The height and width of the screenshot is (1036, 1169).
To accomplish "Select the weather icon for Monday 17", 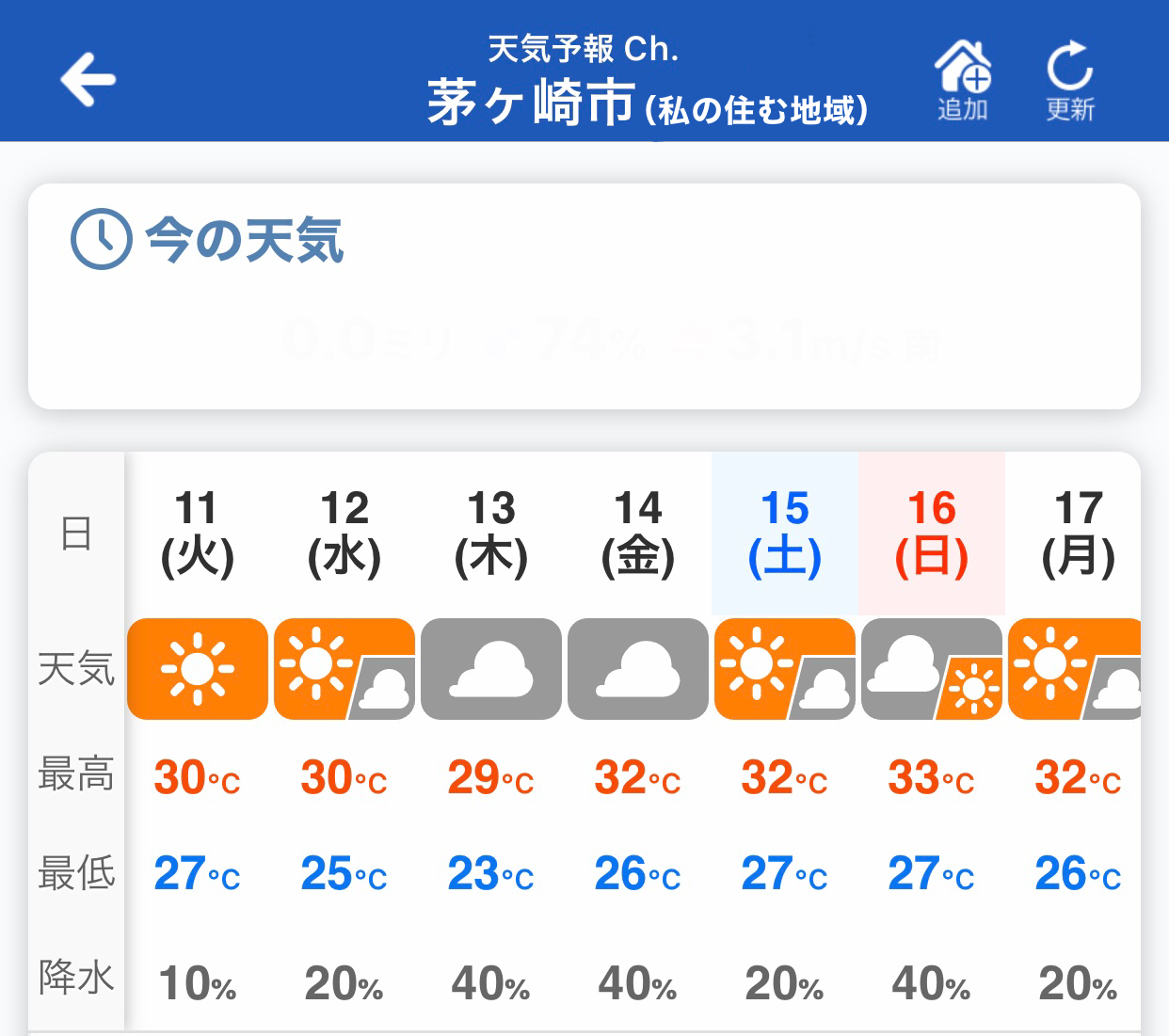I will [x=1075, y=669].
